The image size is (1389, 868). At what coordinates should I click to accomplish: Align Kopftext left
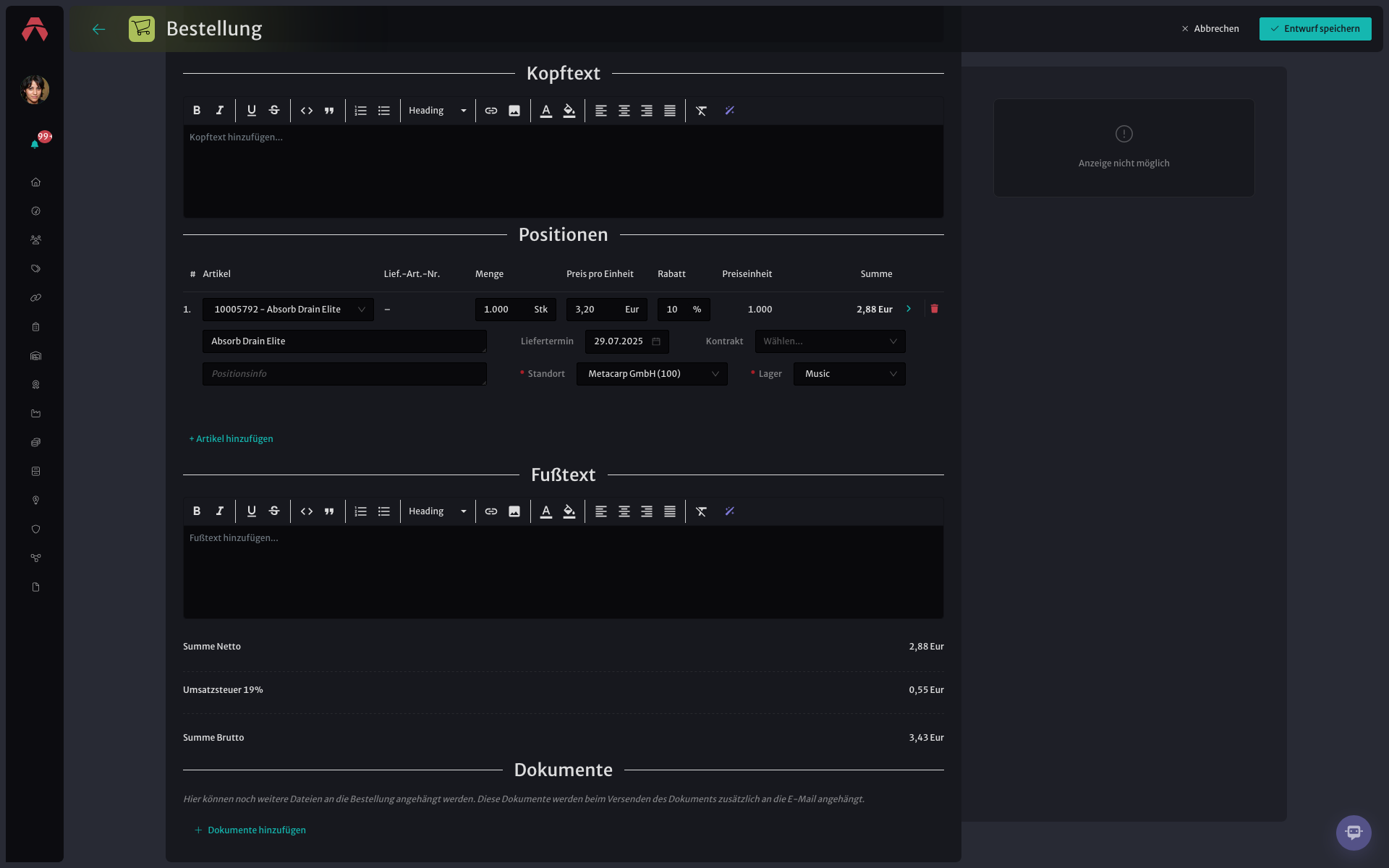tap(601, 111)
